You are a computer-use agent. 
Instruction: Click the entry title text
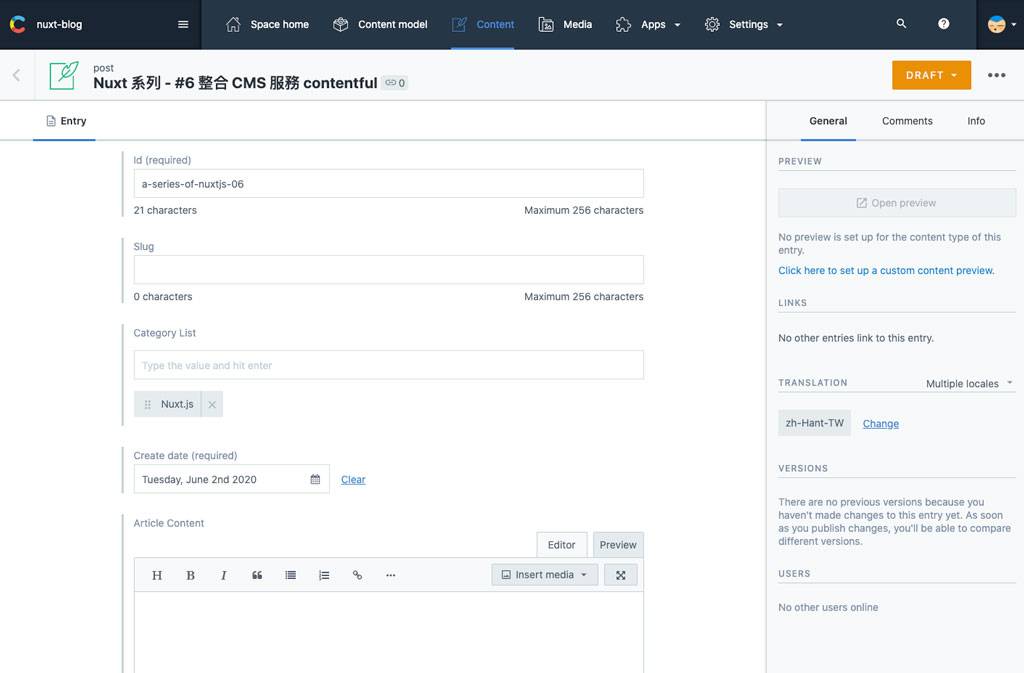coord(235,83)
